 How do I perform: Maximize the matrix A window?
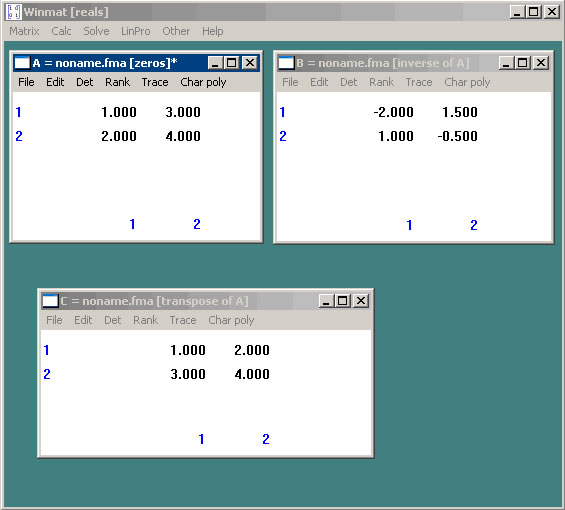(231, 63)
